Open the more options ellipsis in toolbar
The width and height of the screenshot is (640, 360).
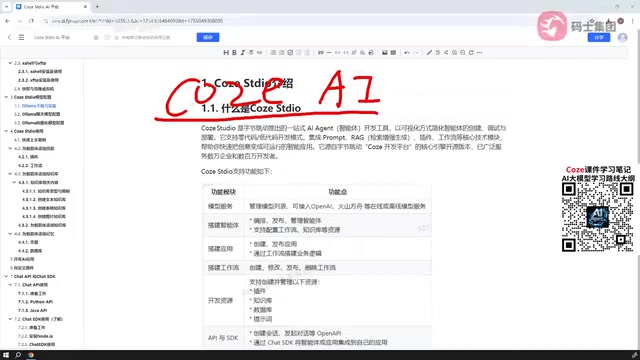point(480,53)
